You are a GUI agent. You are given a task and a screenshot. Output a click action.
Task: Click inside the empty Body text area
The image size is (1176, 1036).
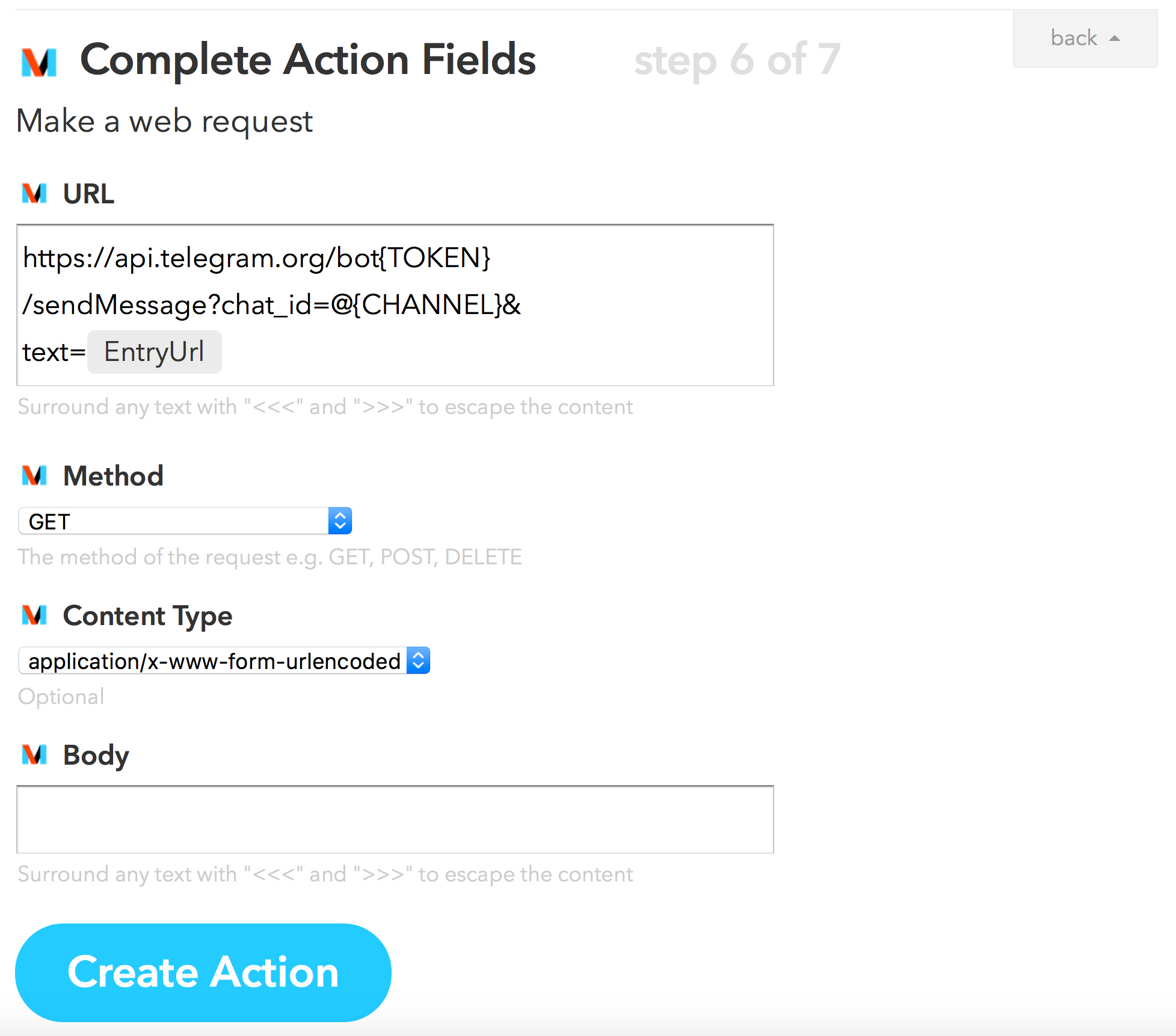click(395, 819)
